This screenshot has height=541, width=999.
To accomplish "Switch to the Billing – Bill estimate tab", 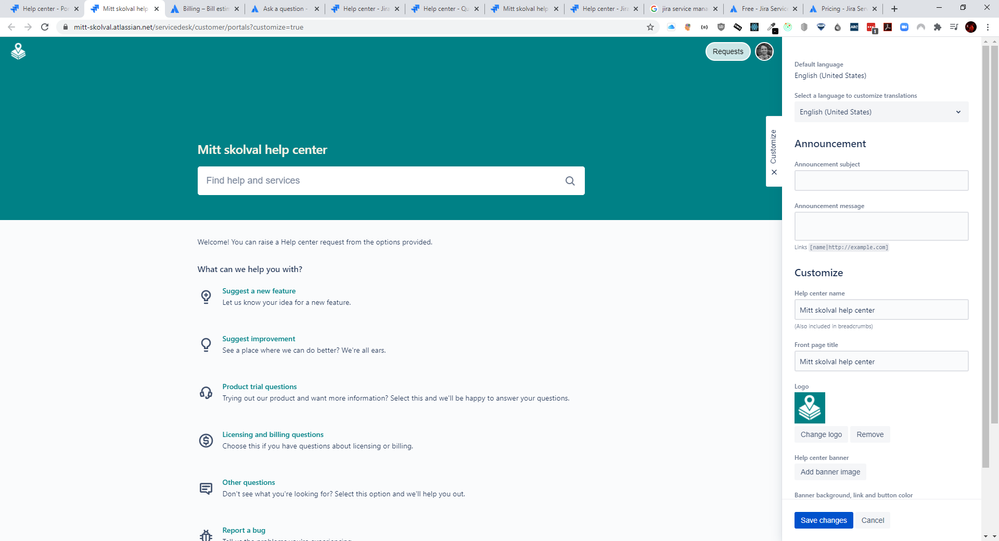I will [204, 9].
